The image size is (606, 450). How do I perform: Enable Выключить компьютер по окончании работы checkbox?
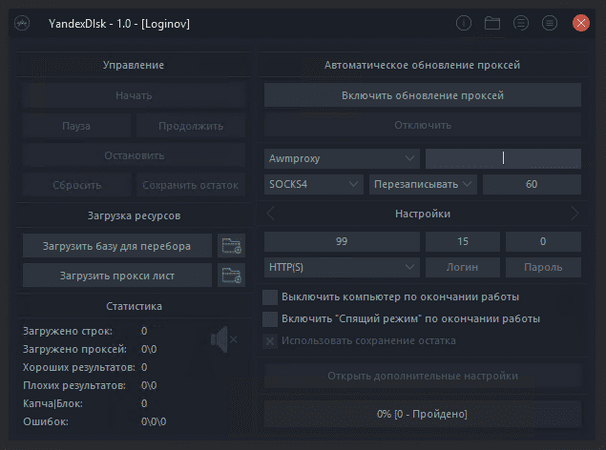point(270,297)
